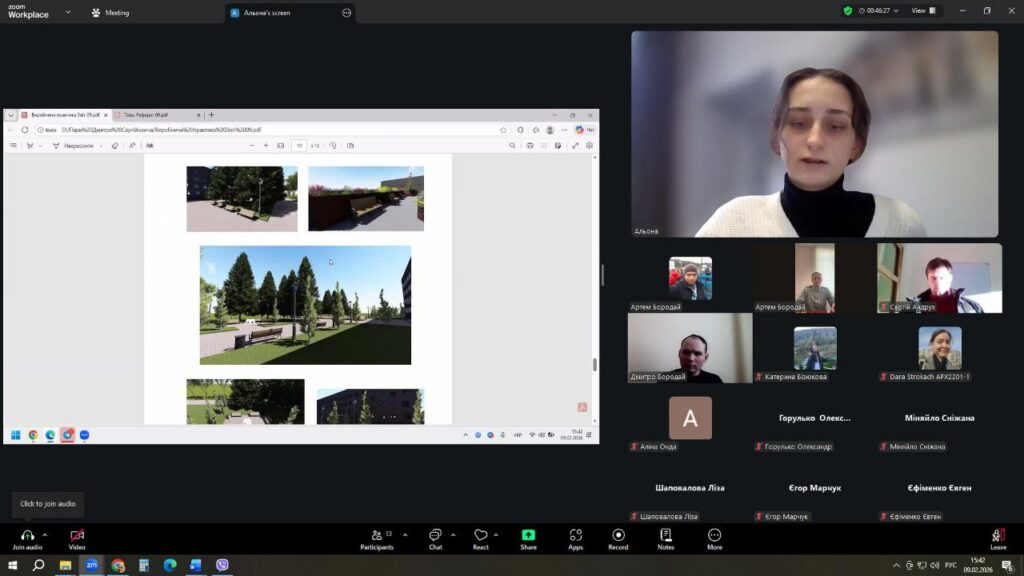This screenshot has width=1024, height=576.
Task: Open the Notes tool
Action: click(x=665, y=535)
